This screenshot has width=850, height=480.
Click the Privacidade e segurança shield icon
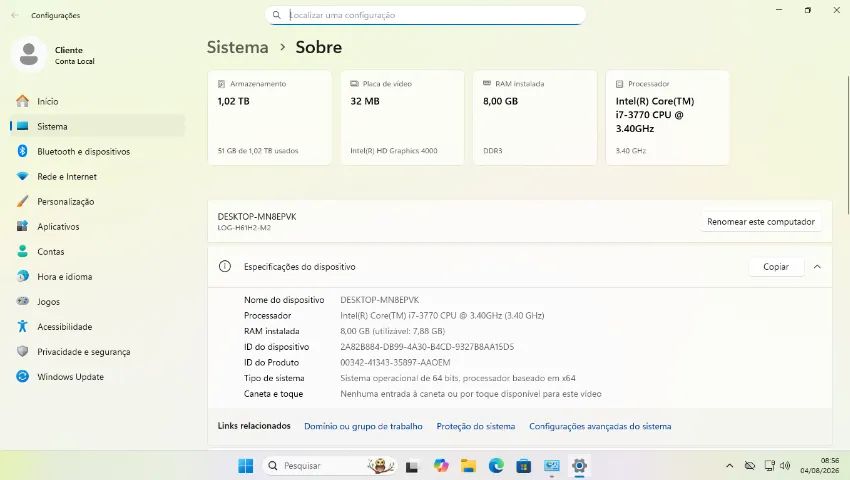tap(22, 351)
